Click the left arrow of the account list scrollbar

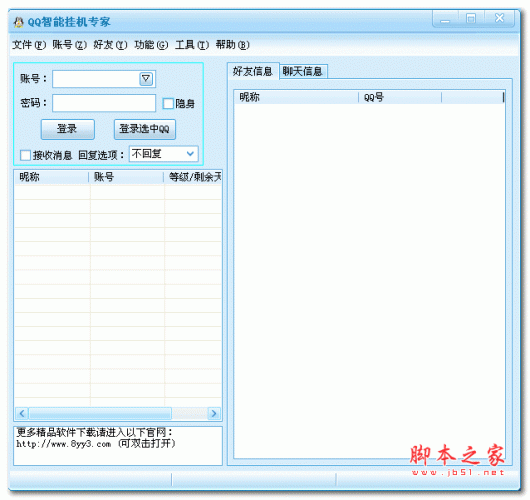[22, 413]
